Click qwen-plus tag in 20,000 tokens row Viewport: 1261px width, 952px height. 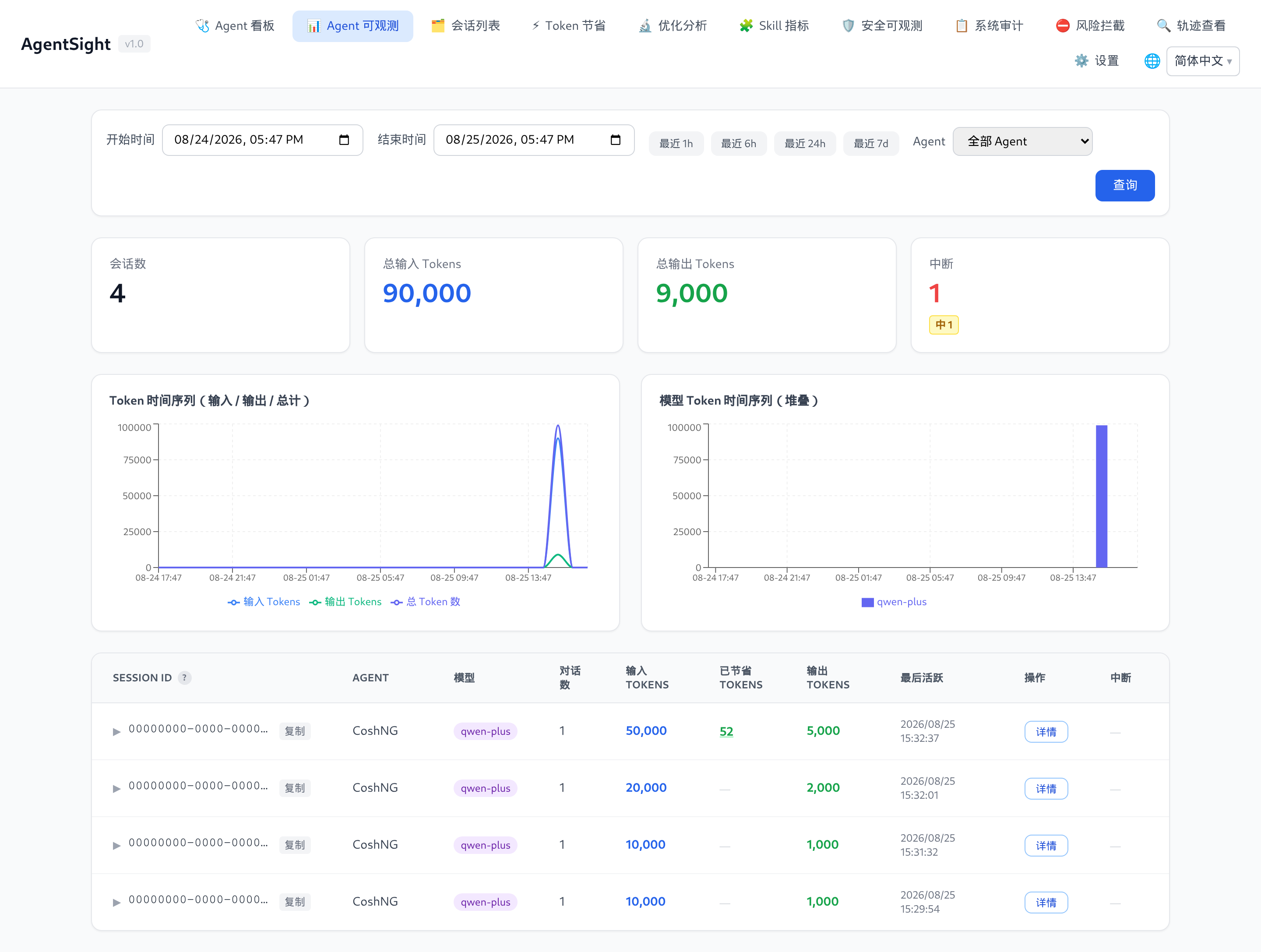coord(485,788)
